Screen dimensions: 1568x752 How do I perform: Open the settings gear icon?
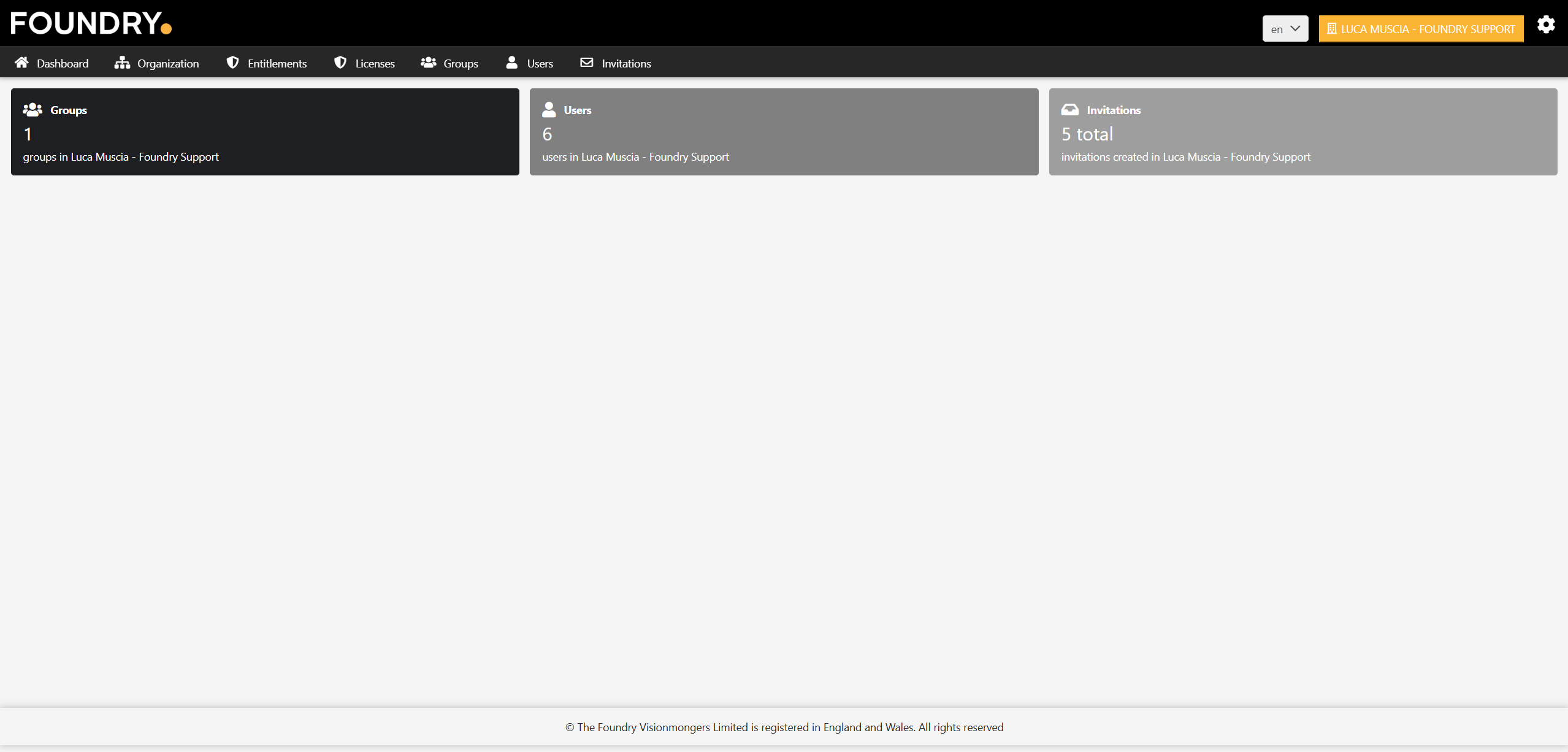coord(1546,25)
